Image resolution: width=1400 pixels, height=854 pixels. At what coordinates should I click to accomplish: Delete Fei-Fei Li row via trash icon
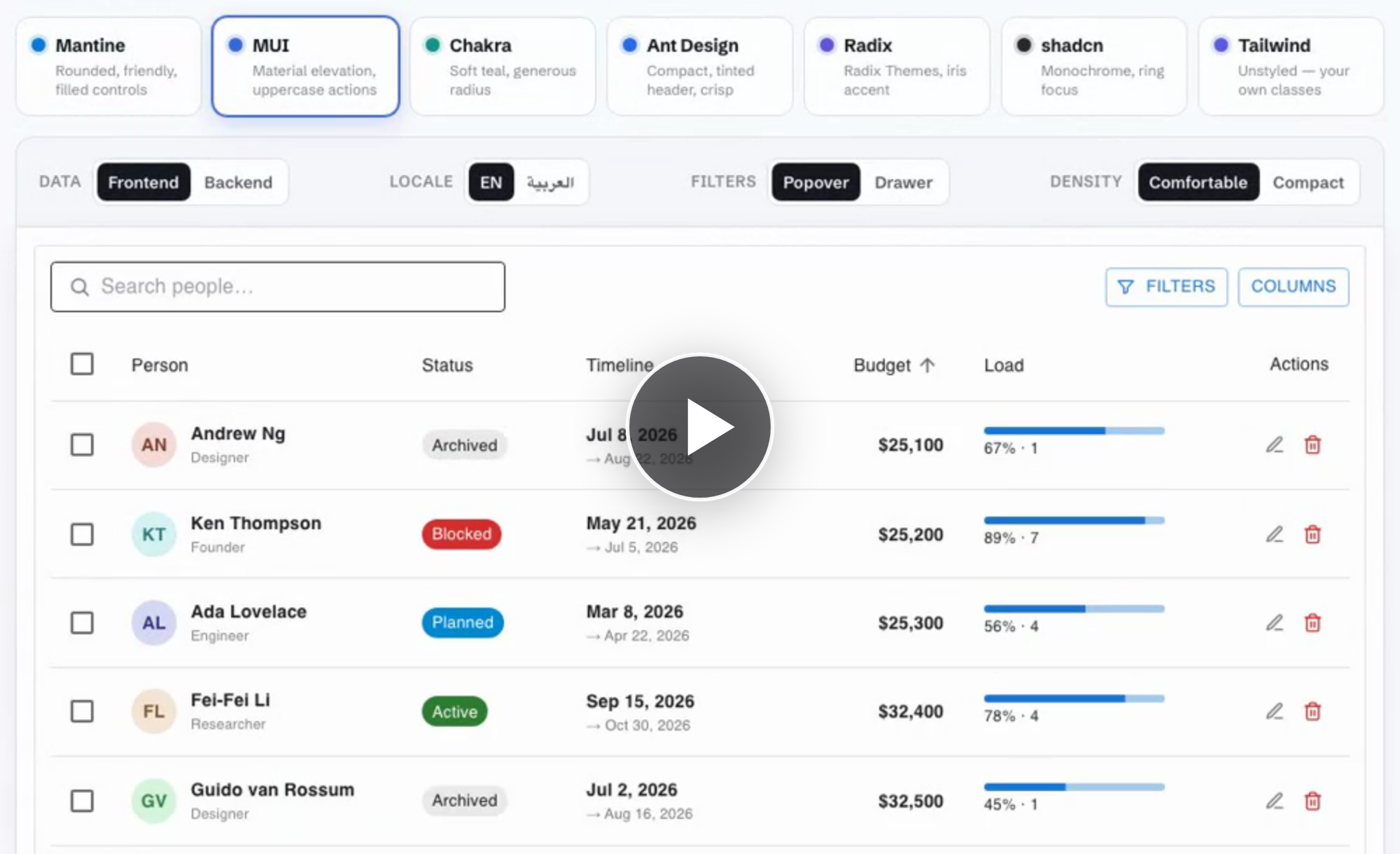click(1312, 711)
